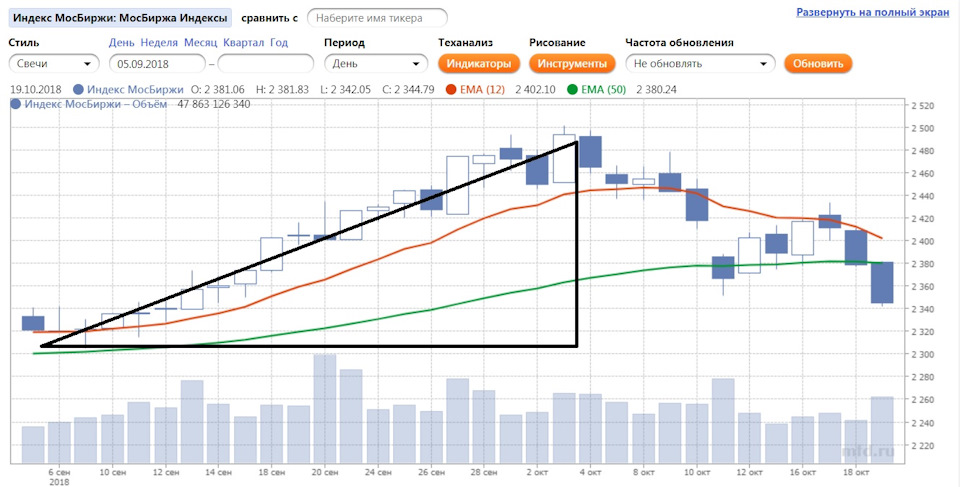Open Развернуть на полный экран link

pyautogui.click(x=872, y=12)
